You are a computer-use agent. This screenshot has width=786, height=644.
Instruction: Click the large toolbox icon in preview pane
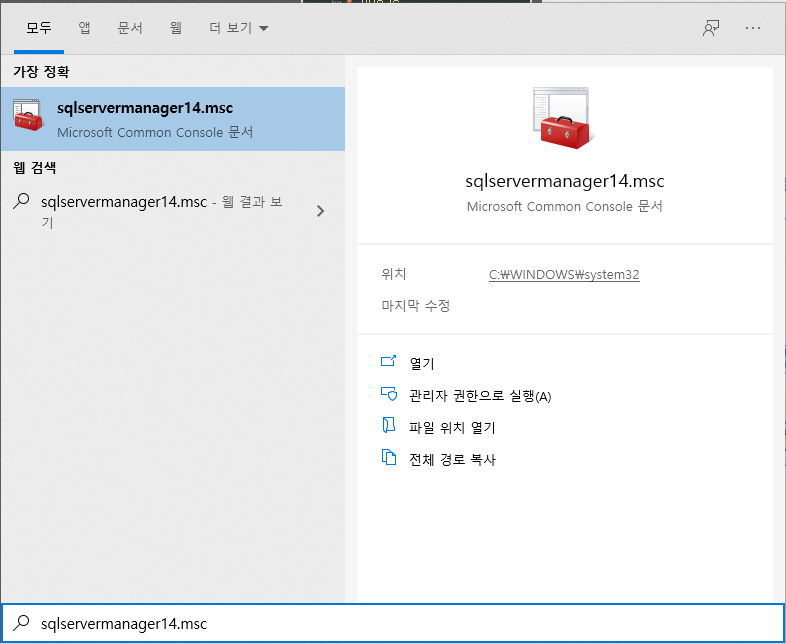[564, 118]
